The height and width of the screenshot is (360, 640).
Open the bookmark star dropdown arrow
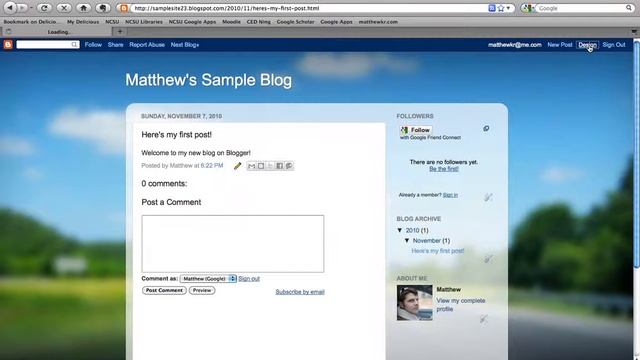click(509, 8)
